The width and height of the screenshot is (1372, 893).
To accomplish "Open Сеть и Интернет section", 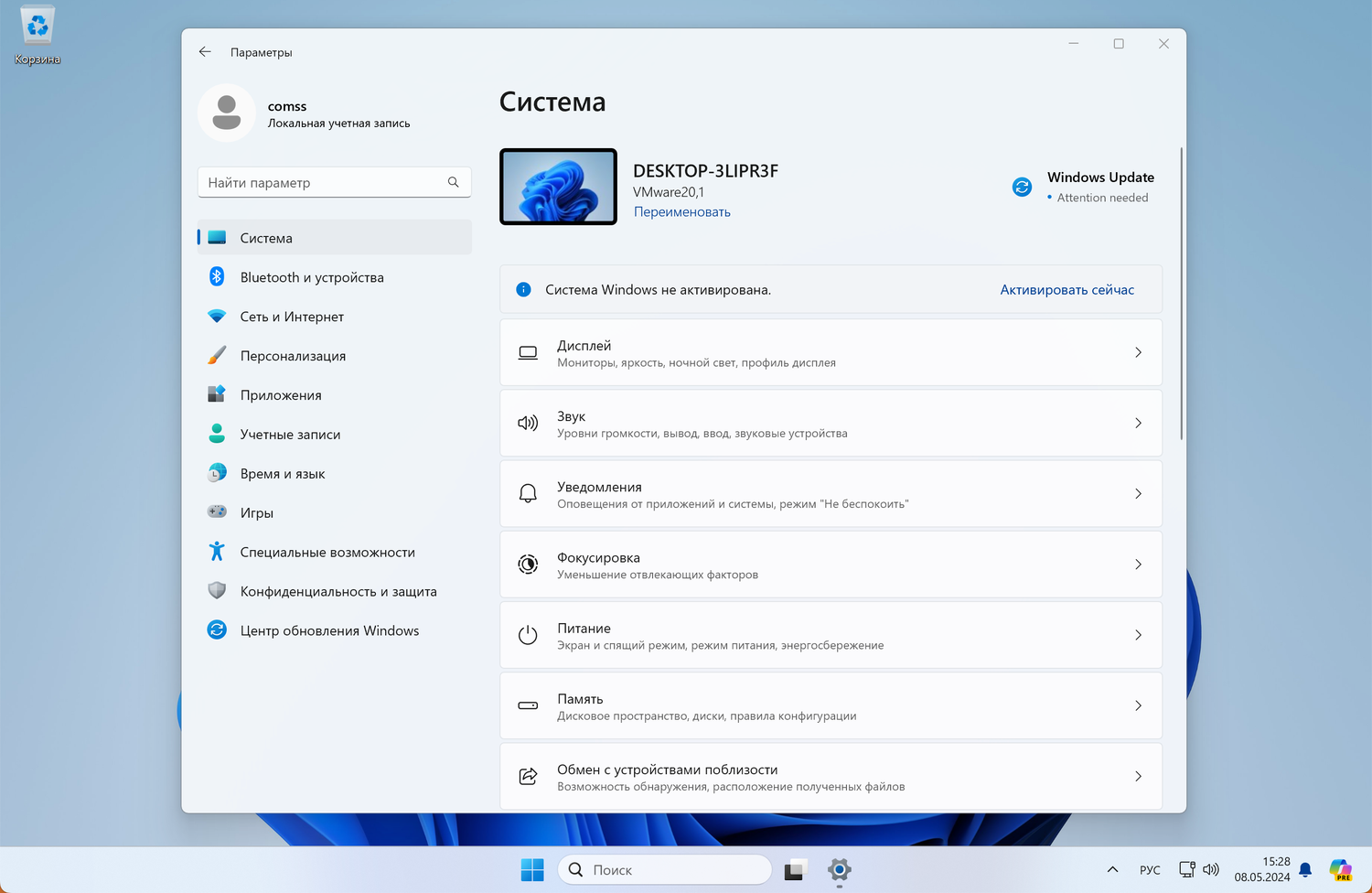I will tap(292, 317).
